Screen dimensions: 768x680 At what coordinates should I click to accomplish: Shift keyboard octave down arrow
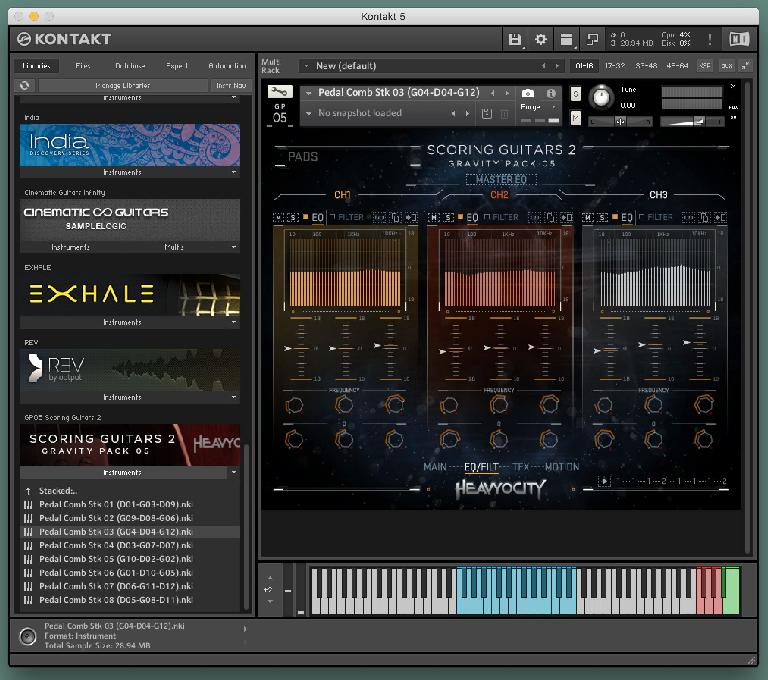pyautogui.click(x=270, y=602)
